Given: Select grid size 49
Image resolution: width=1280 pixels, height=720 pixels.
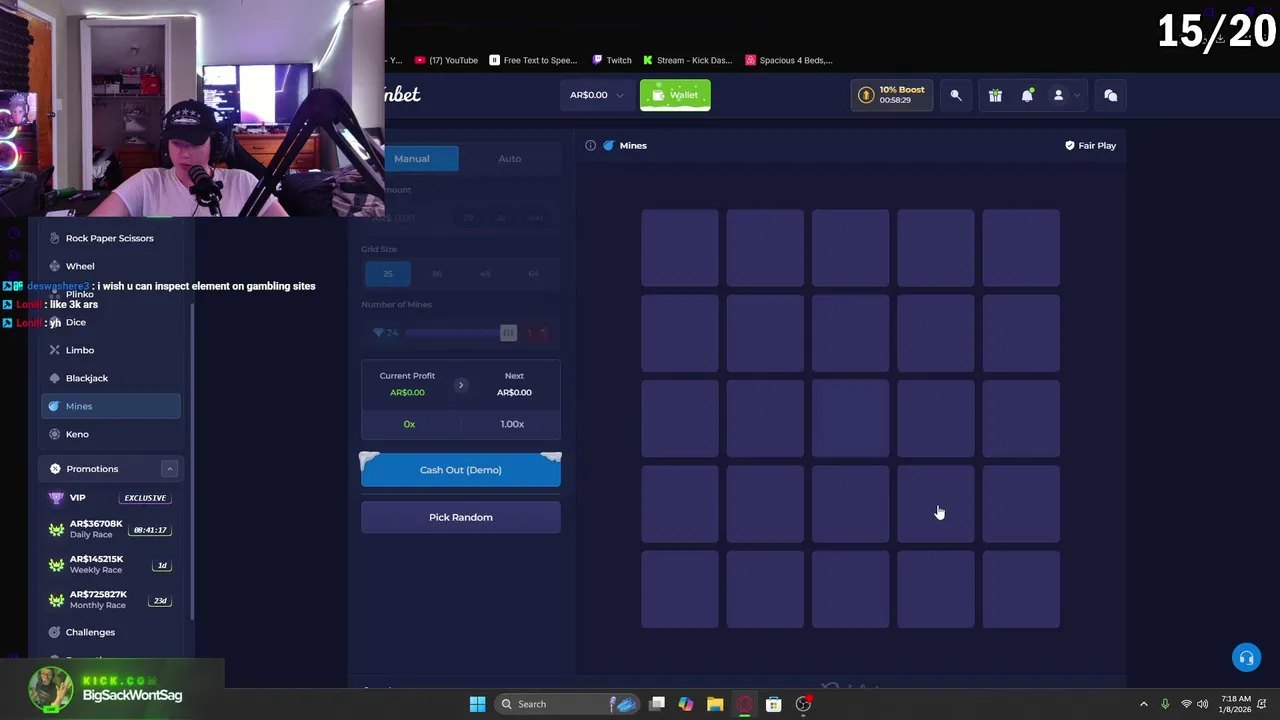Looking at the screenshot, I should 485,273.
